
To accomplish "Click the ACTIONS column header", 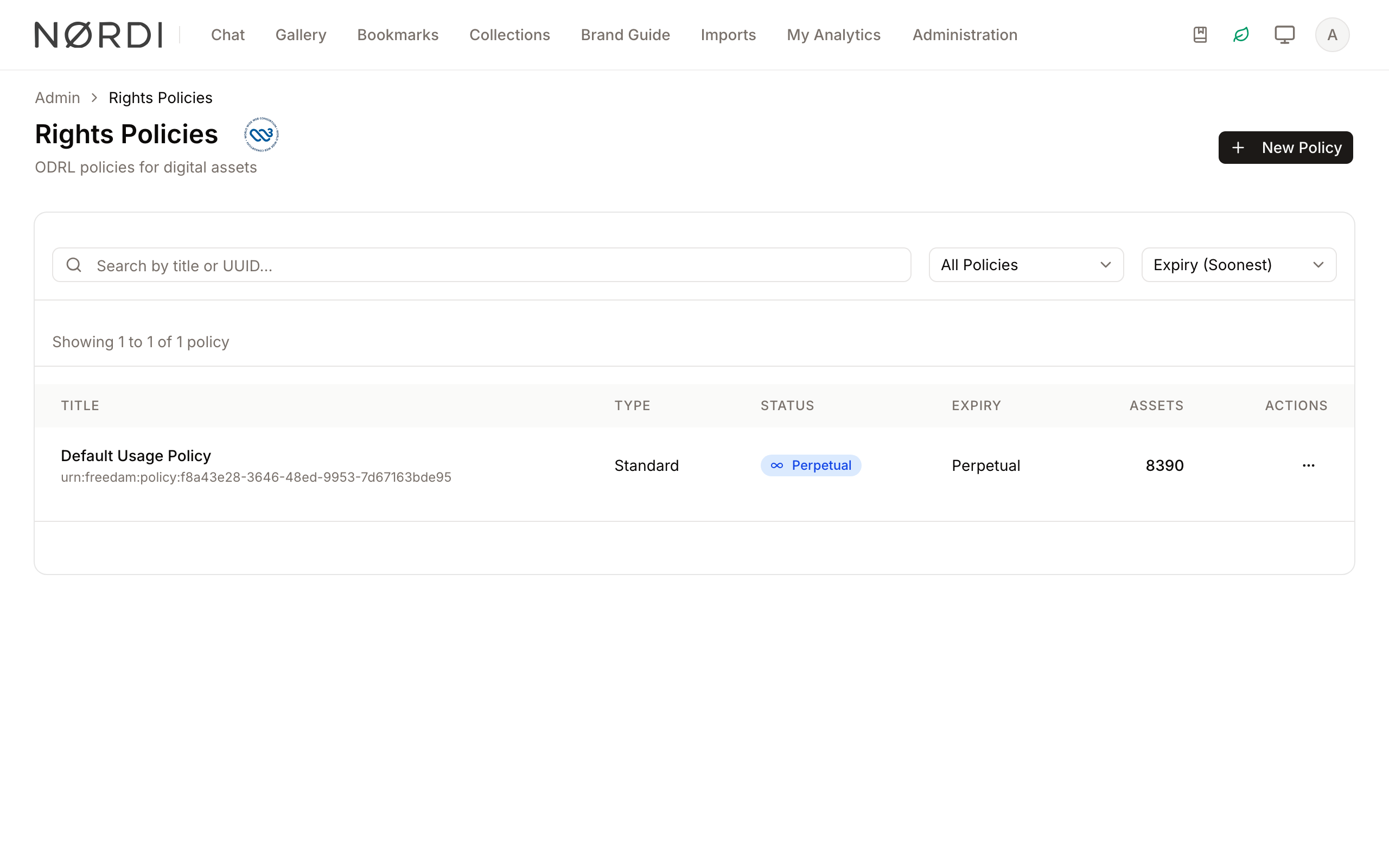I will [1296, 405].
